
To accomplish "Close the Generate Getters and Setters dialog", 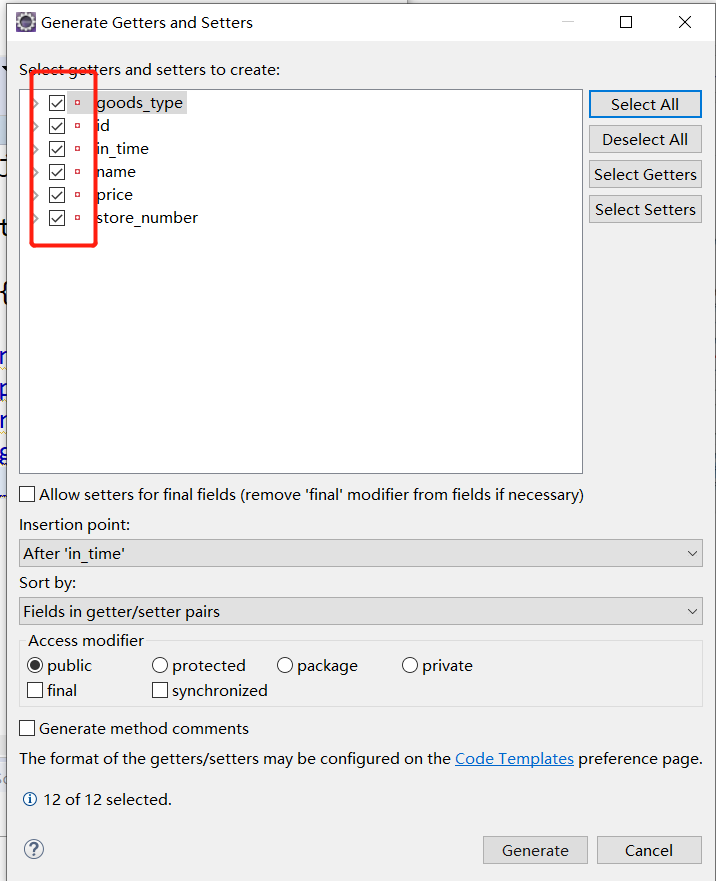I will pos(685,22).
